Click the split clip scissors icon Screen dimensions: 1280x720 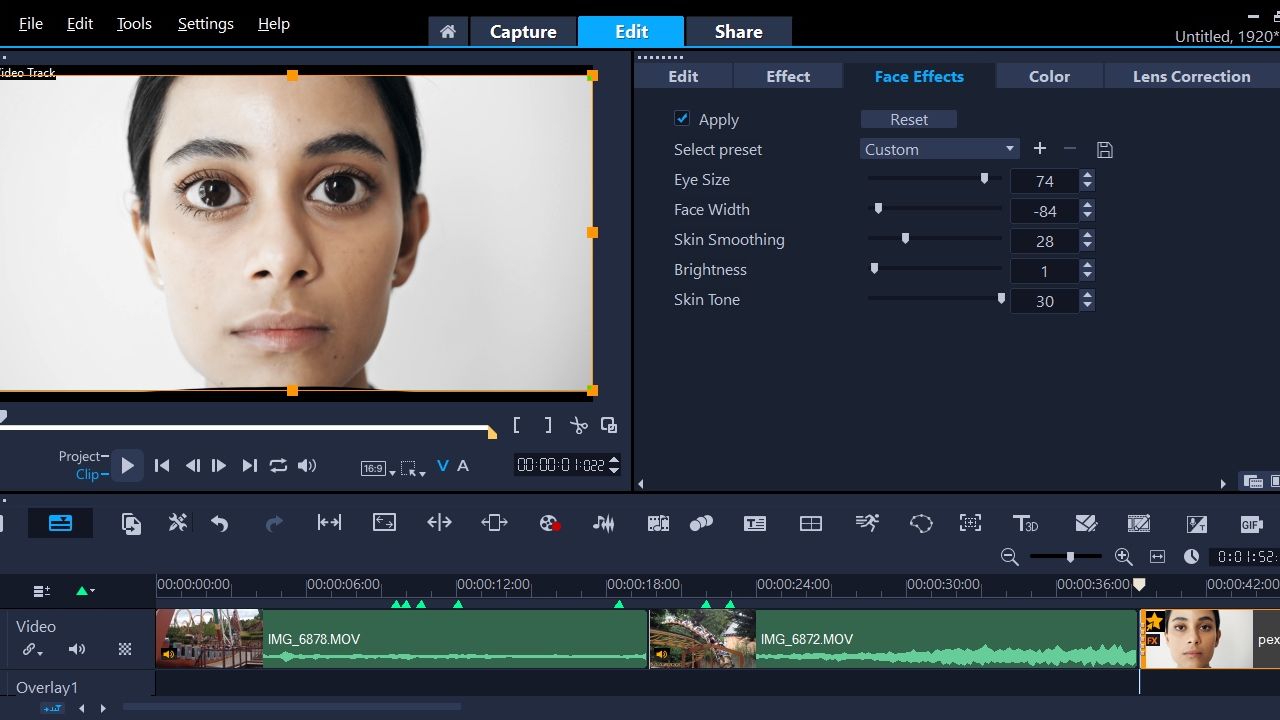578,425
